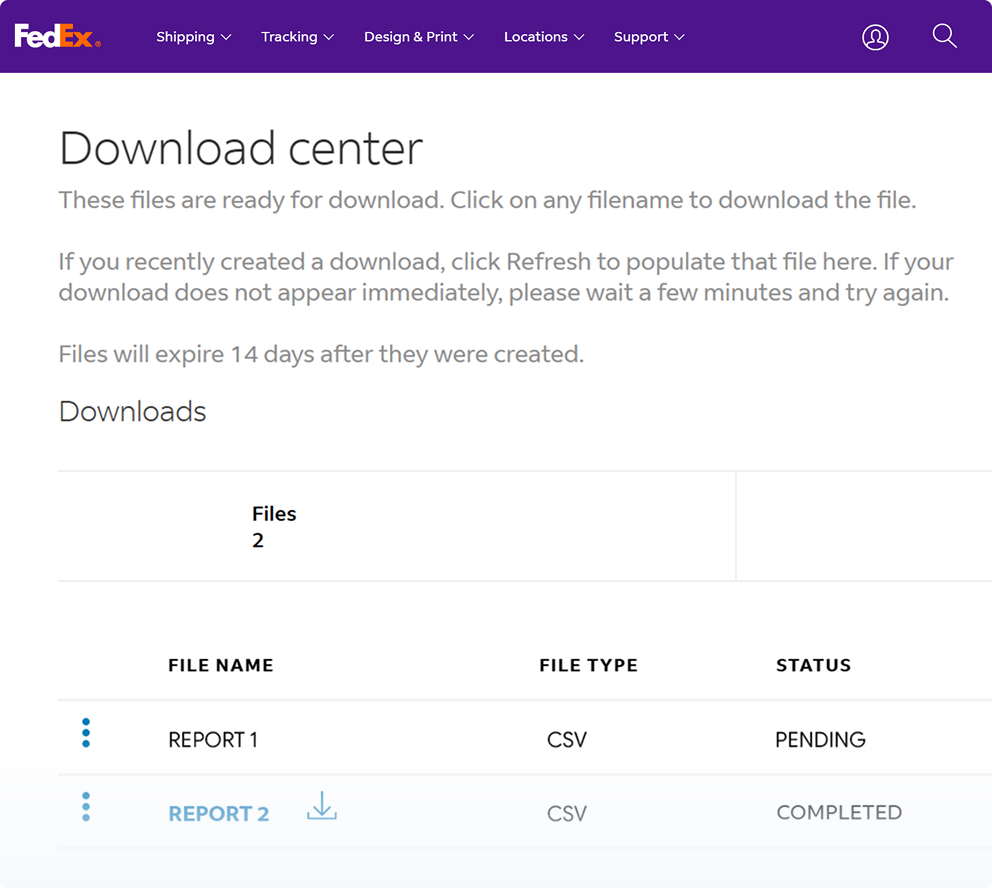This screenshot has width=992, height=888.
Task: Select the REPORT 1 file name
Action: (x=213, y=739)
